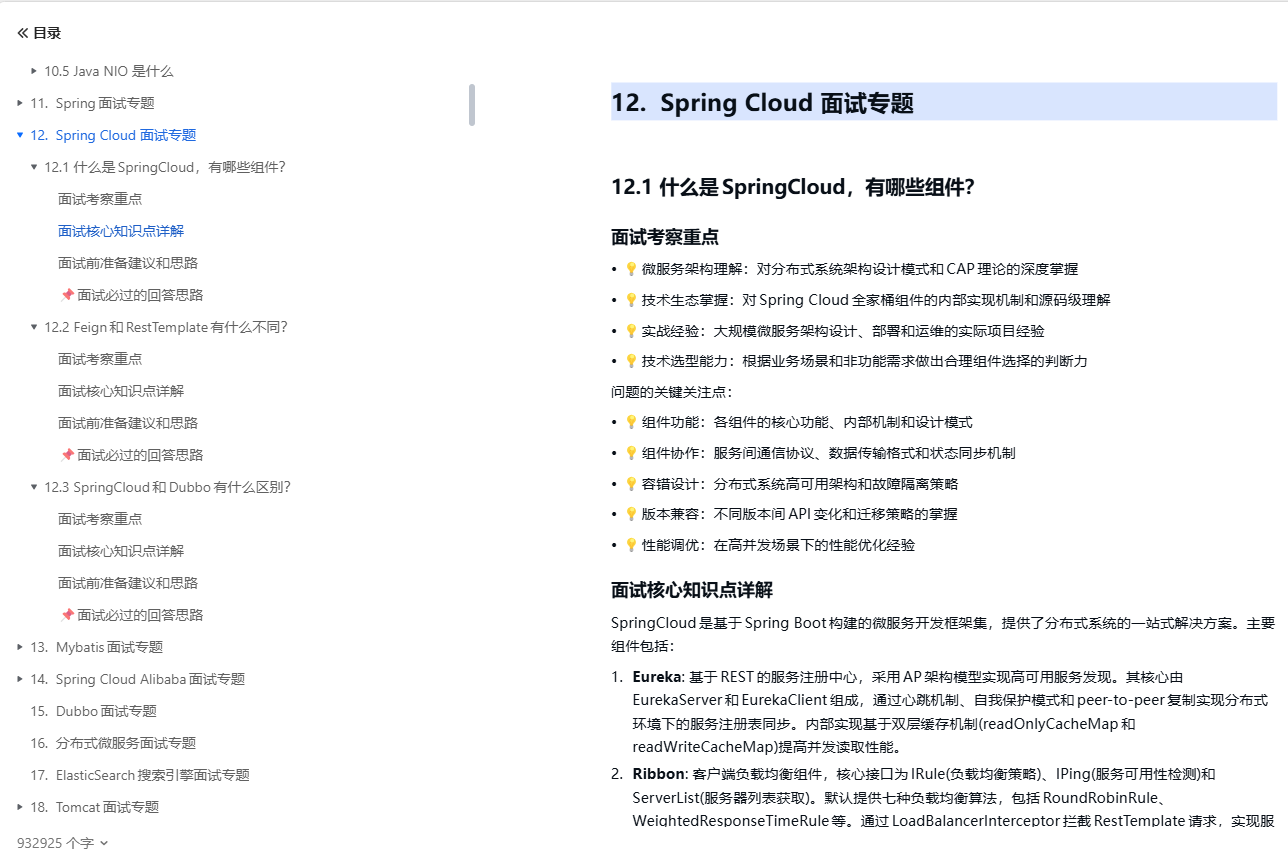Collapse 12.3 SpringCloud 和 Dubbo section arrow
Image resolution: width=1288 pixels, height=859 pixels.
(34, 487)
